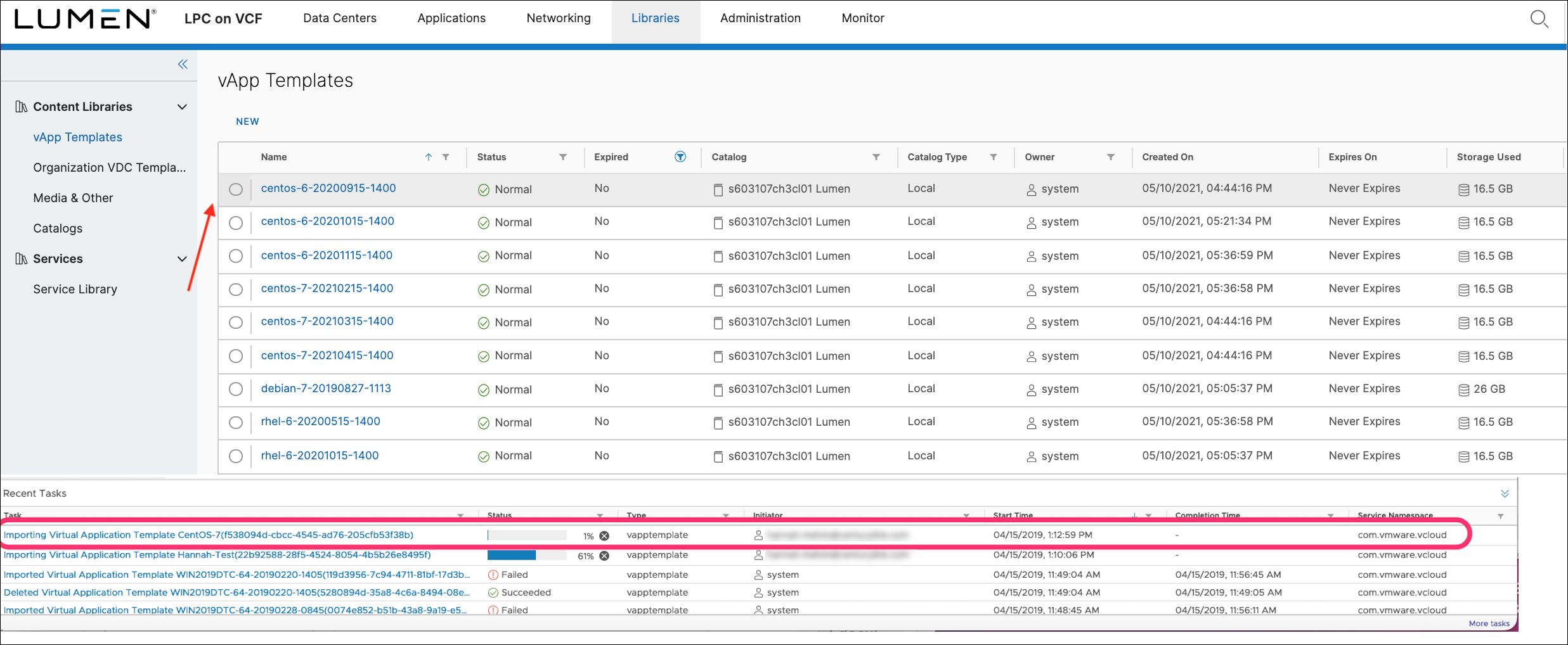Image resolution: width=1568 pixels, height=645 pixels.
Task: Open the search magnifier icon
Action: pos(1539,19)
